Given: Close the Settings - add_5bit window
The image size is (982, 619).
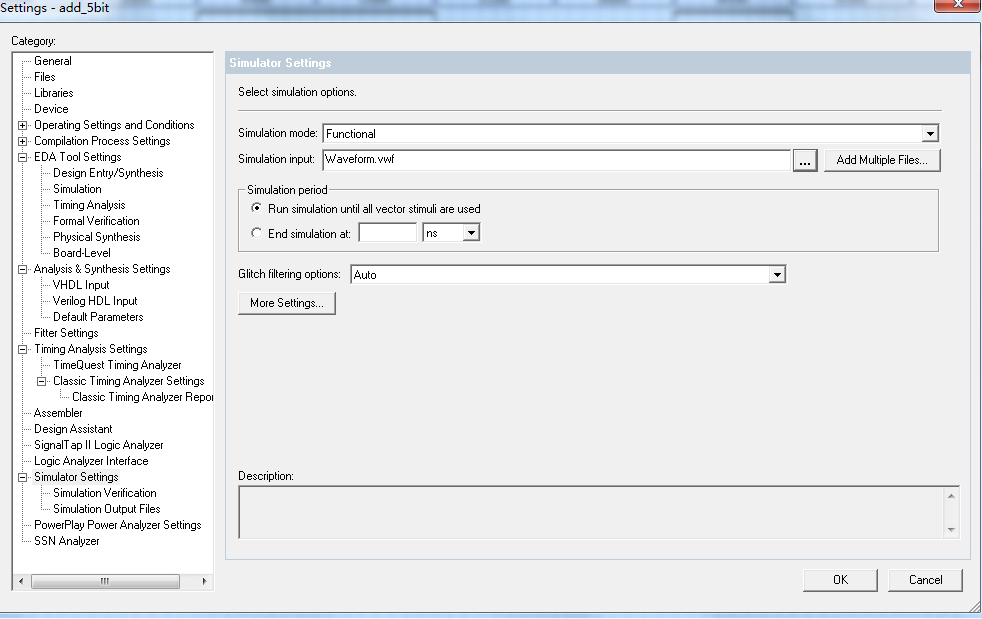Looking at the screenshot, I should point(958,5).
